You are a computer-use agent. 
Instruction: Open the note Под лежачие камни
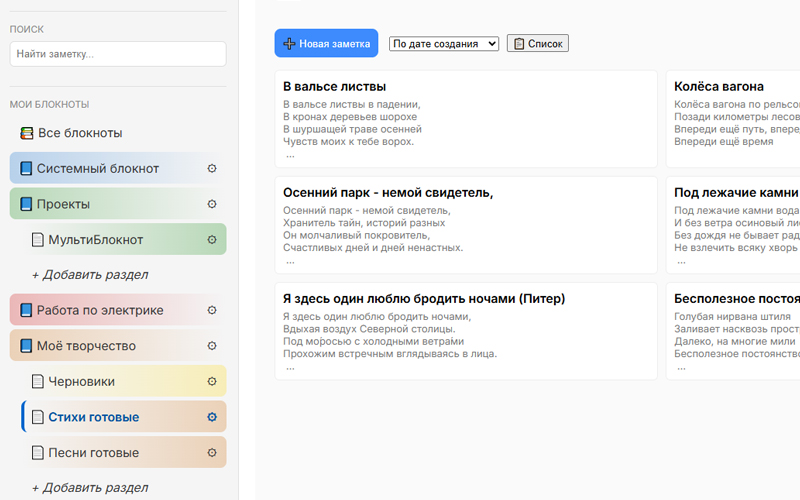pos(733,225)
